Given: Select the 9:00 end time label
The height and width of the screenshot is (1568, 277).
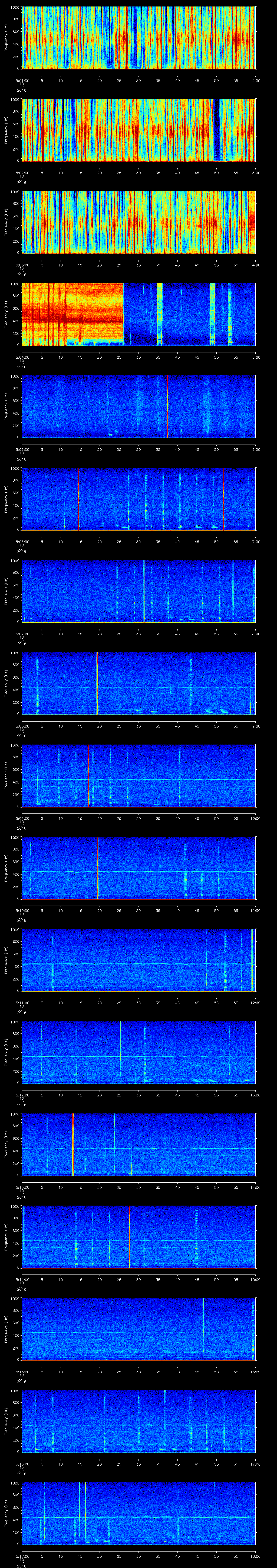Looking at the screenshot, I should pos(256,726).
